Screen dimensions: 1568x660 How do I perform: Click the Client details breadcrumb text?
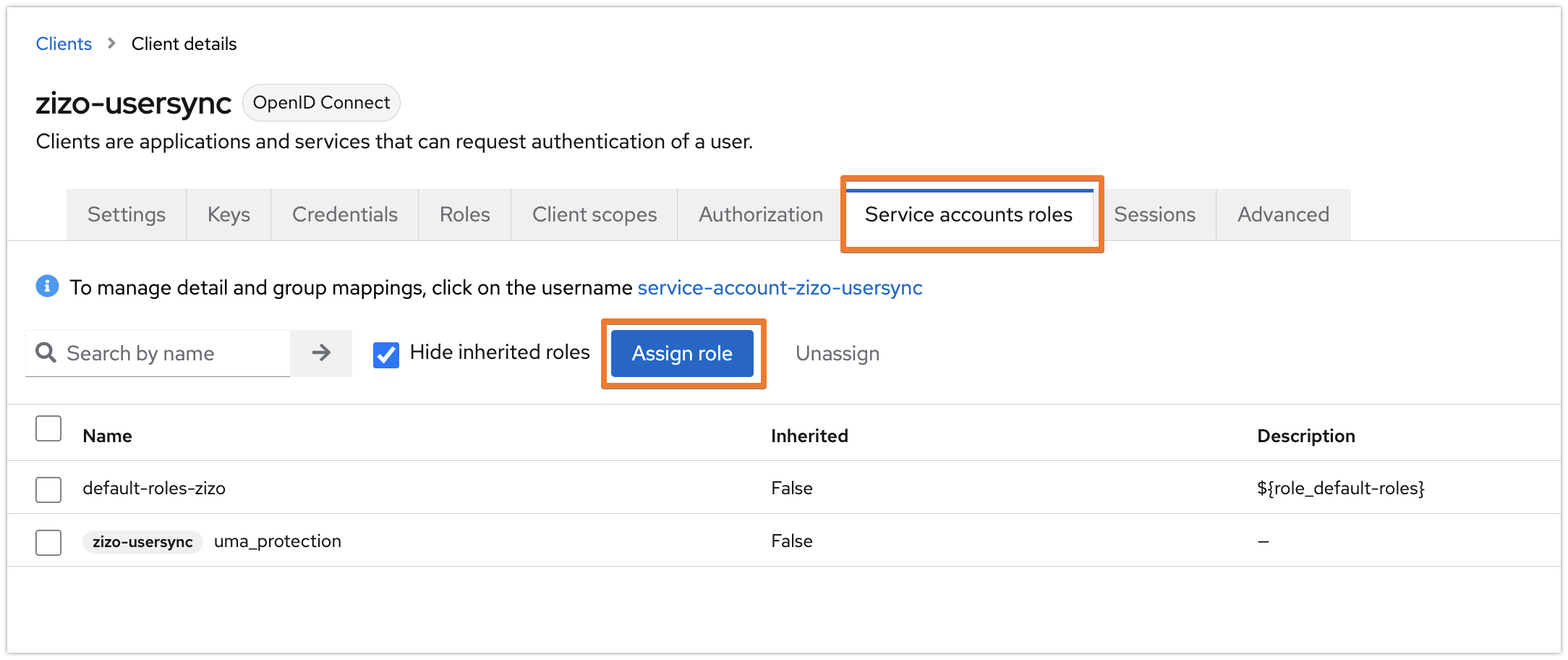(x=184, y=43)
